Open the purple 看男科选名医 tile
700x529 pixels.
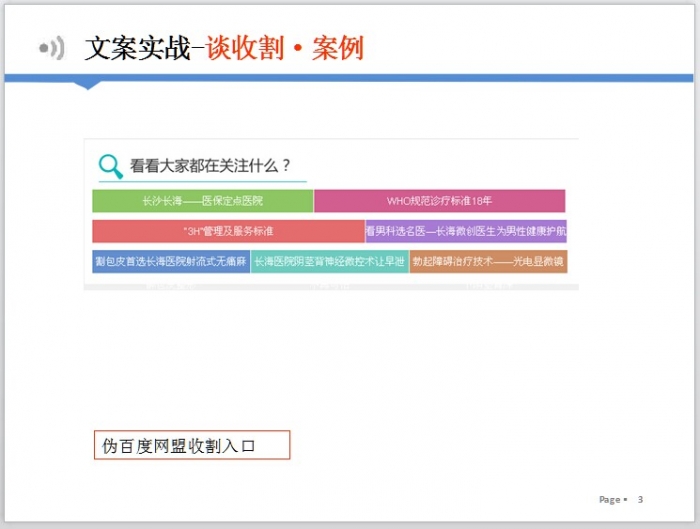pos(466,231)
